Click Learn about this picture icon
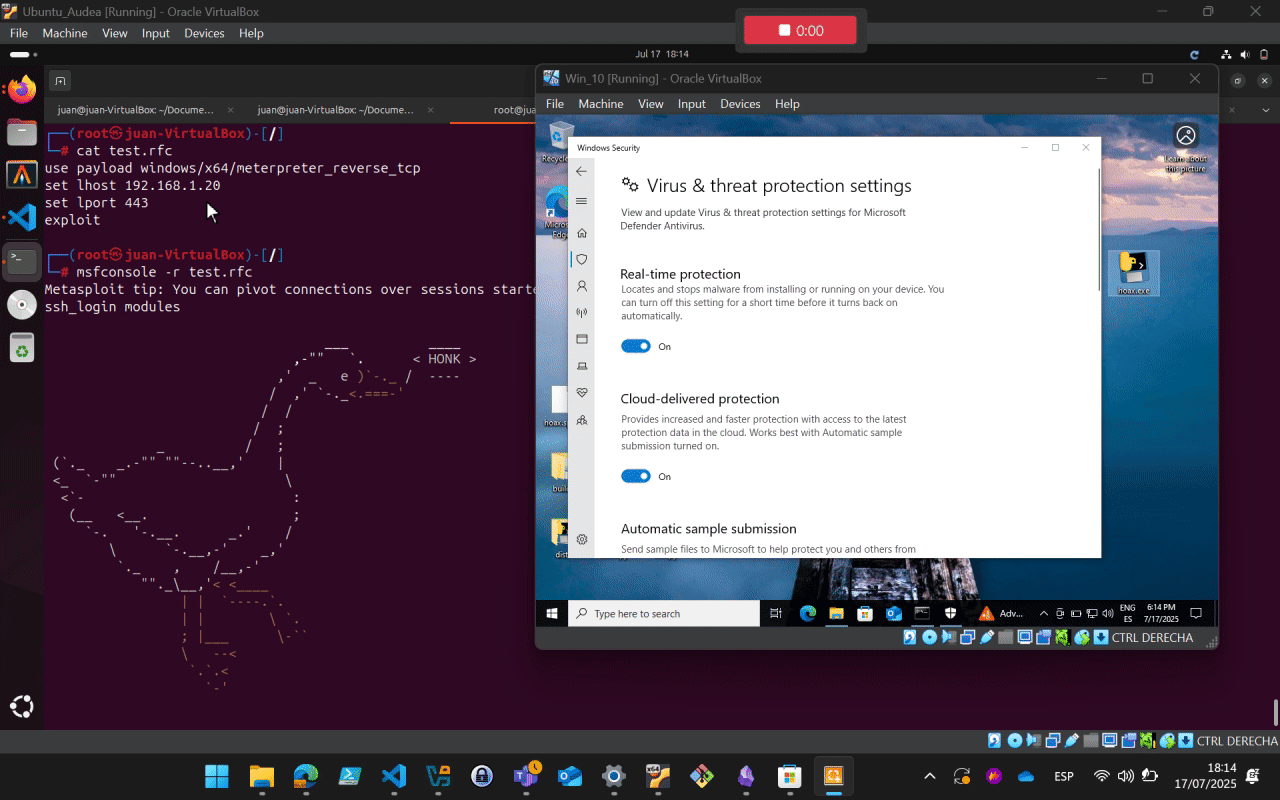 coord(1186,148)
